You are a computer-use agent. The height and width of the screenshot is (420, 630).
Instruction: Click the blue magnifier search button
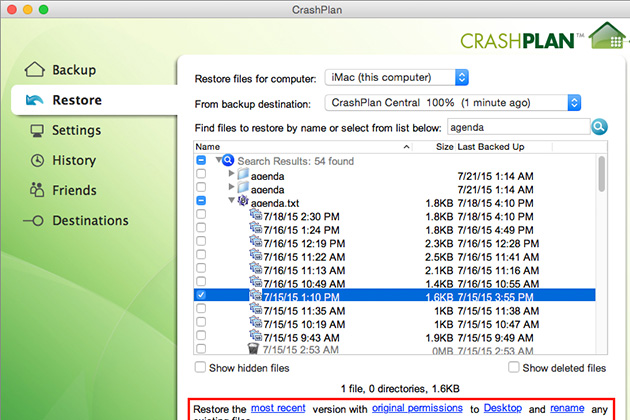coord(599,127)
